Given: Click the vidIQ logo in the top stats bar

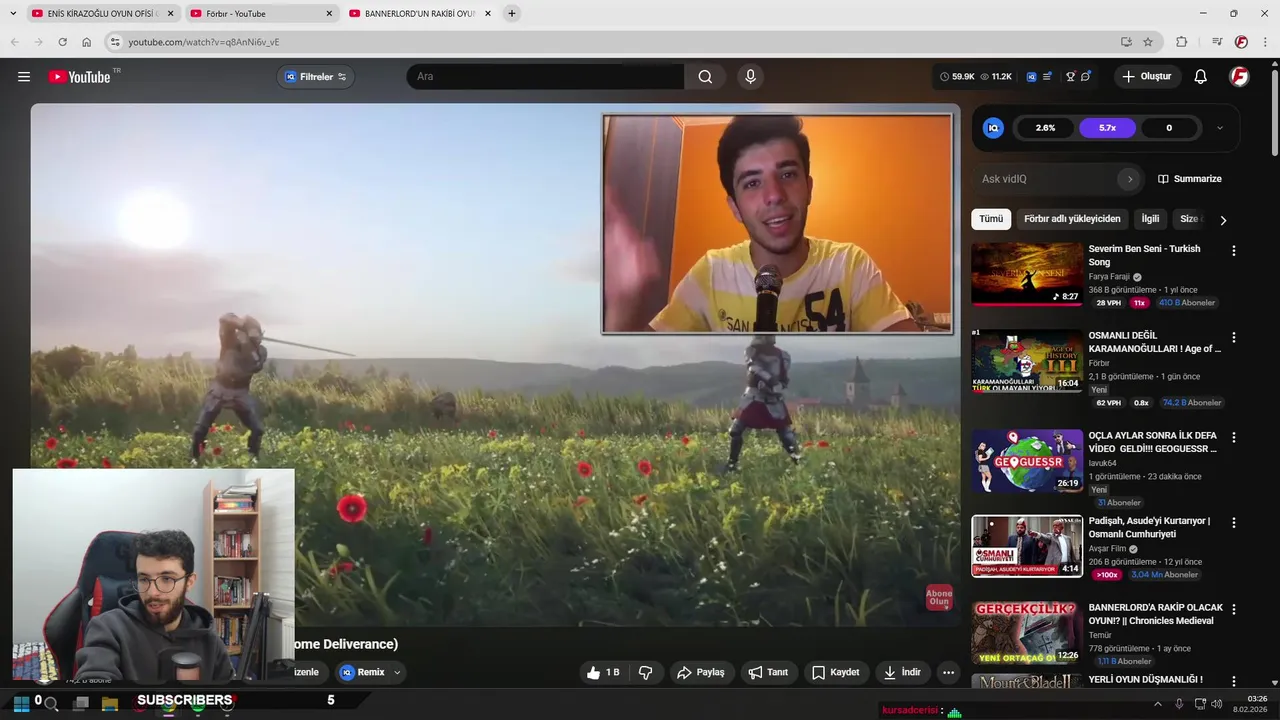Looking at the screenshot, I should [x=1031, y=77].
